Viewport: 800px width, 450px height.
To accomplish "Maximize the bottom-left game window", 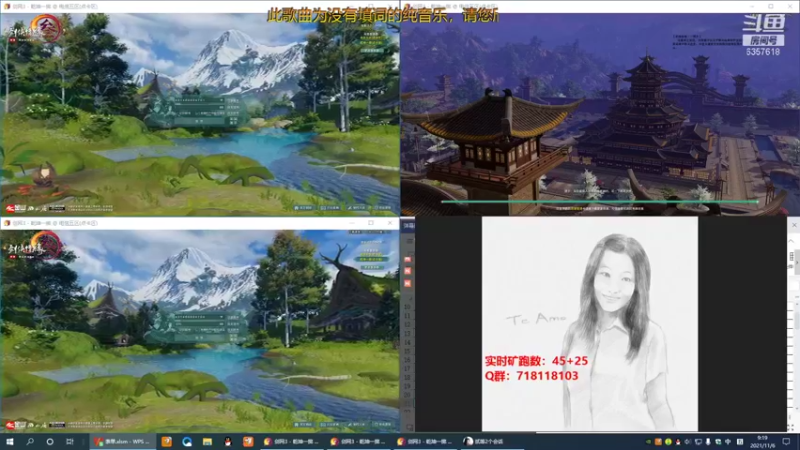I will (x=371, y=223).
